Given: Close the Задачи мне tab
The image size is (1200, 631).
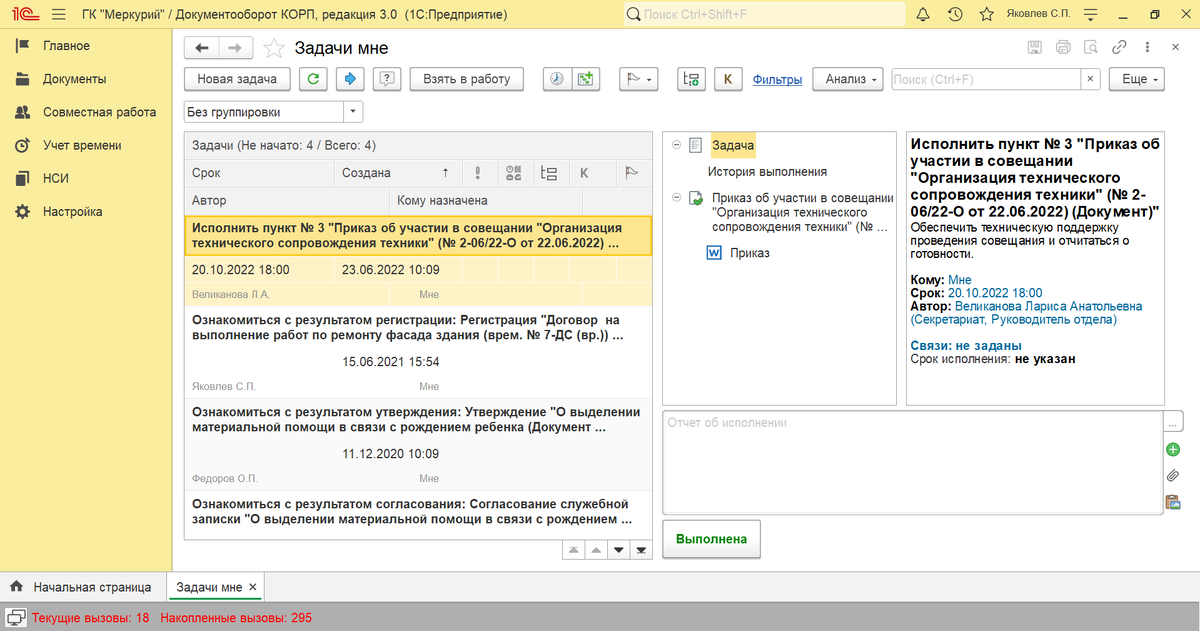Looking at the screenshot, I should coord(253,587).
